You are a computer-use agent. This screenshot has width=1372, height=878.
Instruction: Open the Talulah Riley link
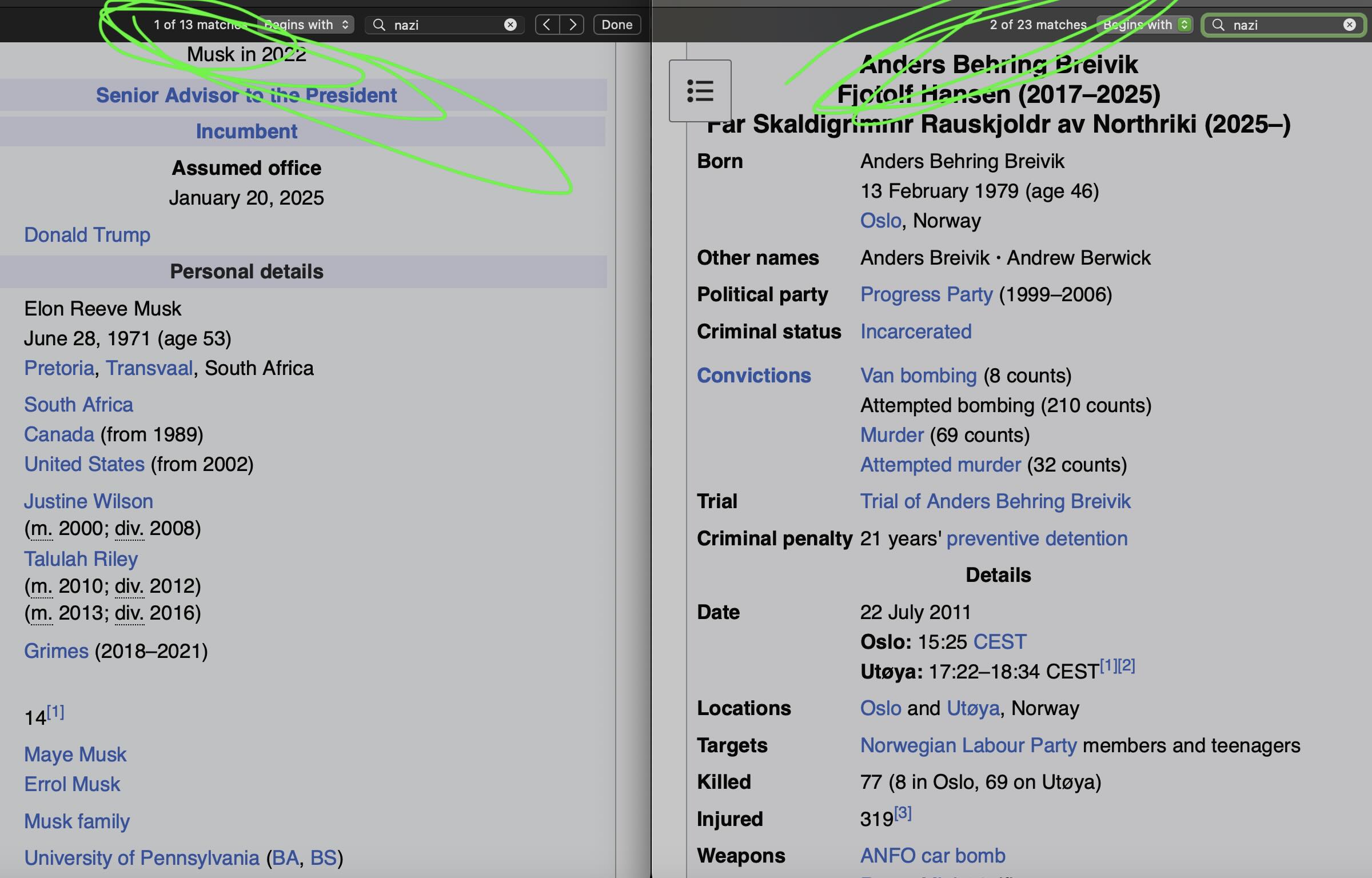81,559
